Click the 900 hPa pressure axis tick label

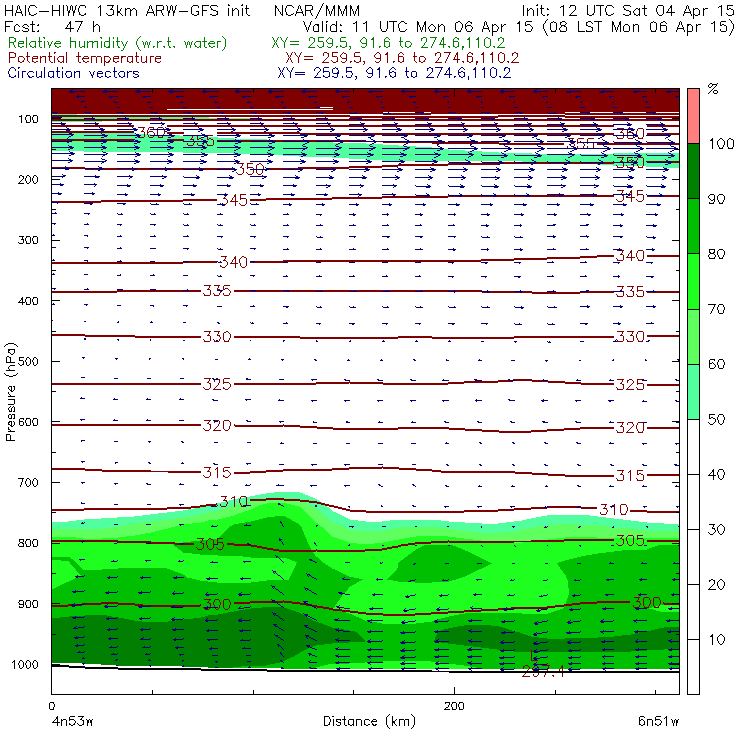coord(28,604)
